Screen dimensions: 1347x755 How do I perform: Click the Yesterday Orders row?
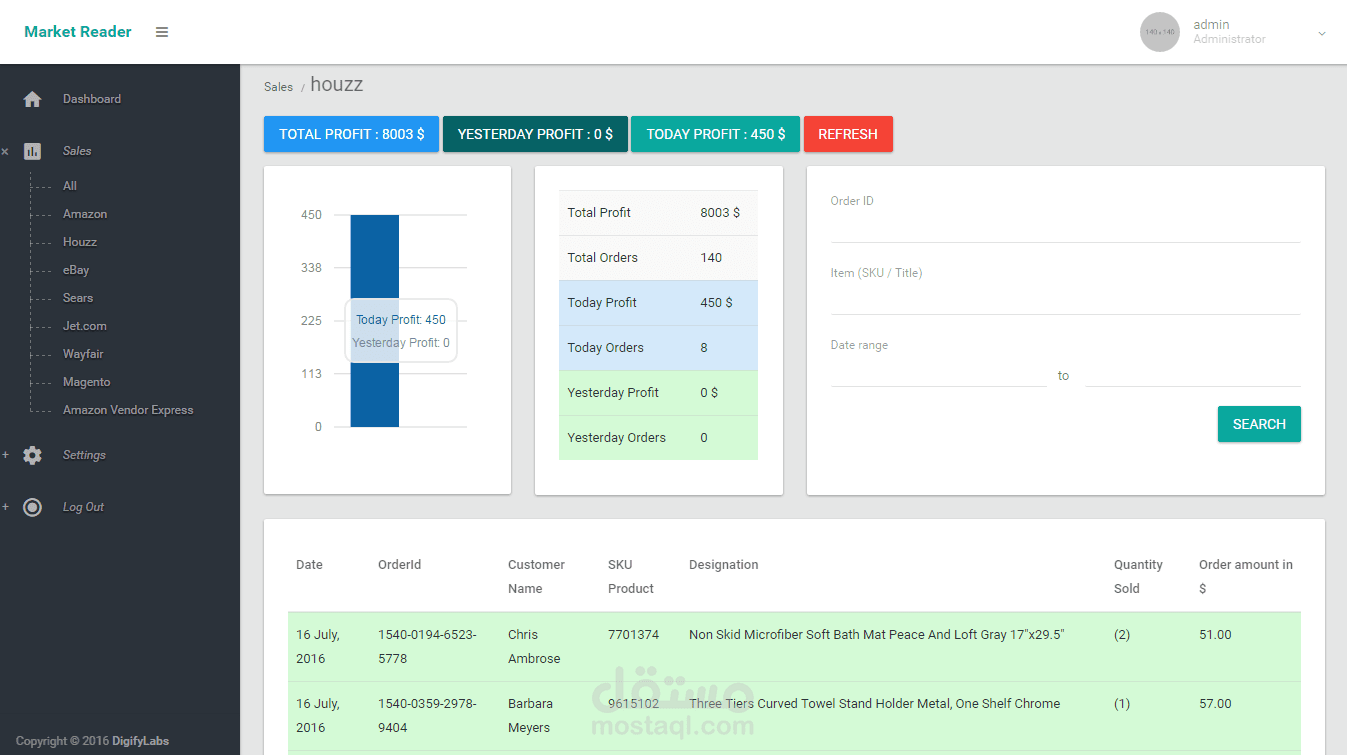(658, 438)
